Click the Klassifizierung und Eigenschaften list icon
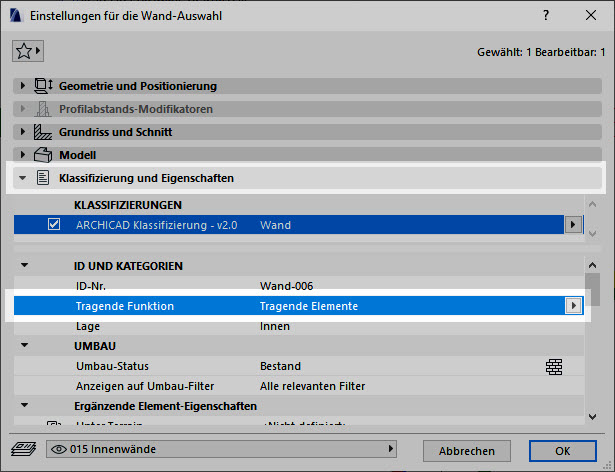Viewport: 615px width, 472px height. pos(43,178)
